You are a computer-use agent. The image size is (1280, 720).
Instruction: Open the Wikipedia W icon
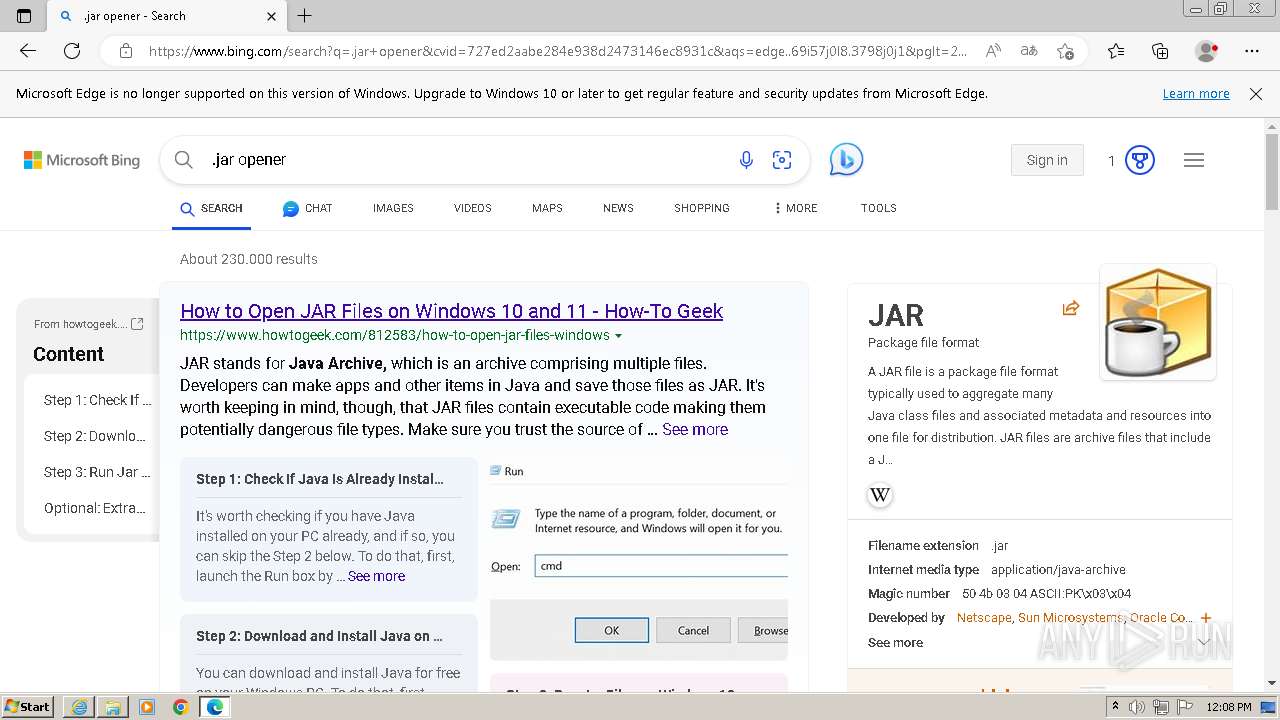tap(880, 495)
